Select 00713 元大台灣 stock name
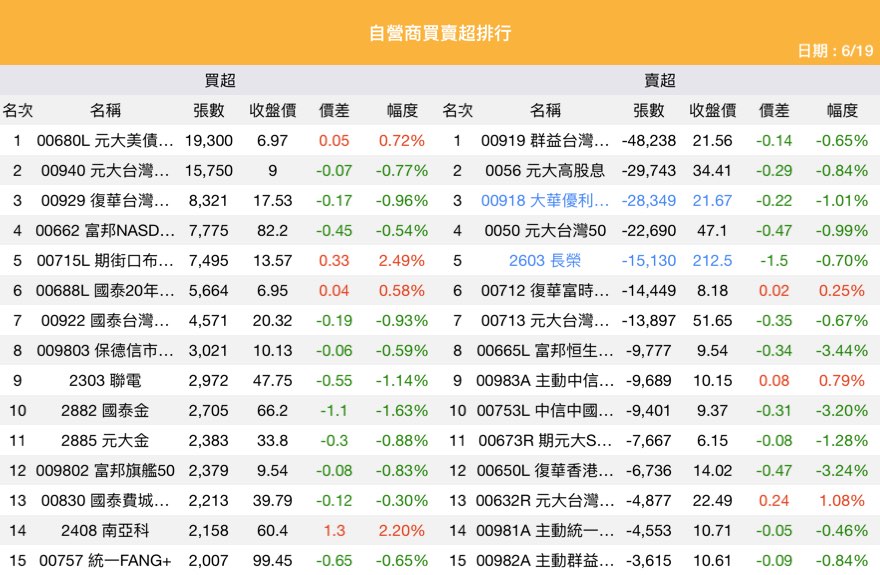The image size is (880, 575). [545, 320]
